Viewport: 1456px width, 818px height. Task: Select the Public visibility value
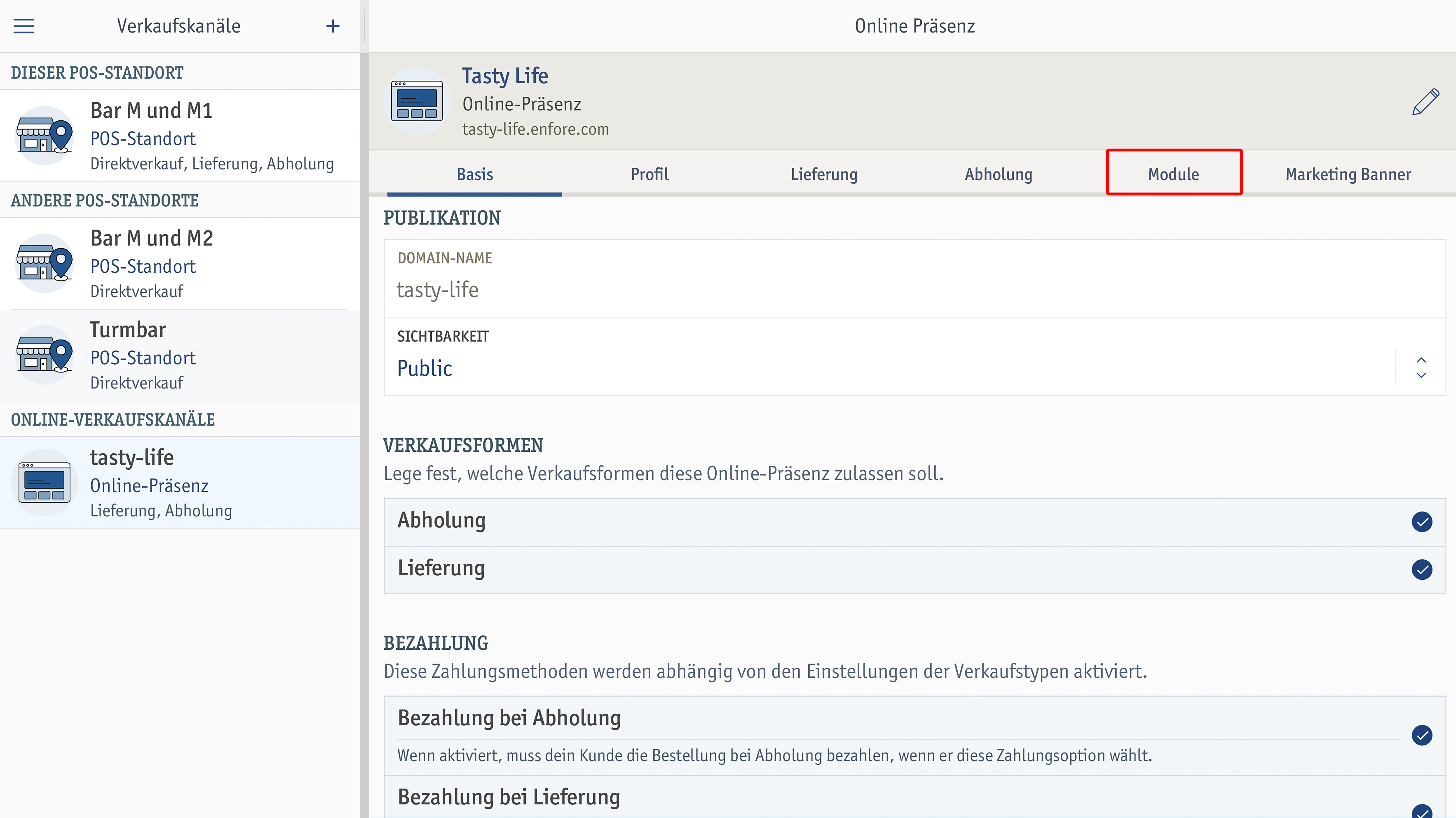click(424, 369)
